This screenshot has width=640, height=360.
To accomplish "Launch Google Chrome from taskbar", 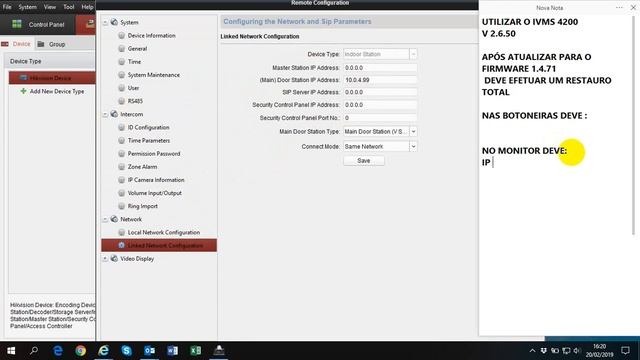I will tap(80, 351).
